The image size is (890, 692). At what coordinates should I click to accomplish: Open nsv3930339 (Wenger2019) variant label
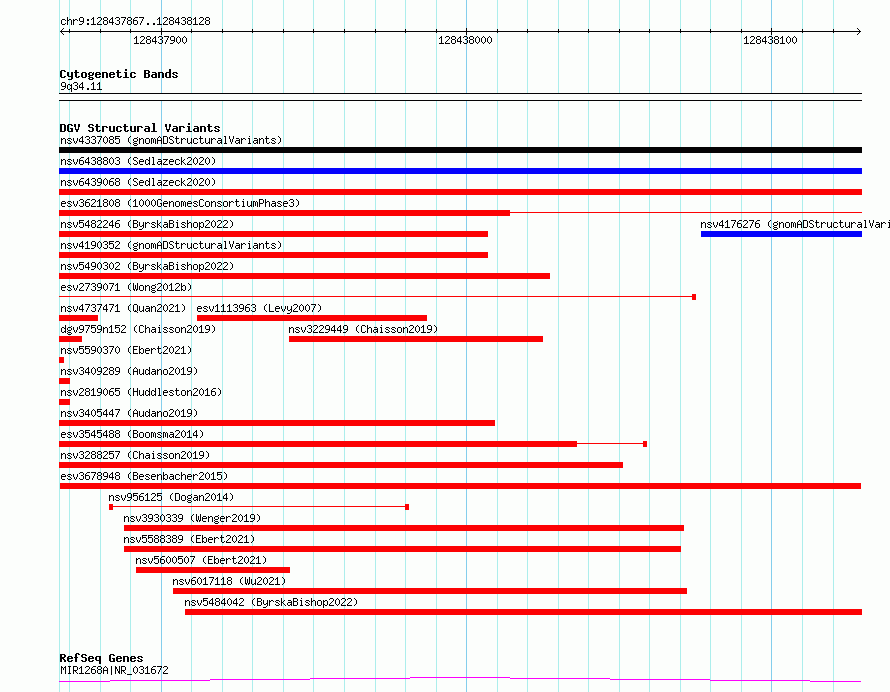pyautogui.click(x=192, y=518)
